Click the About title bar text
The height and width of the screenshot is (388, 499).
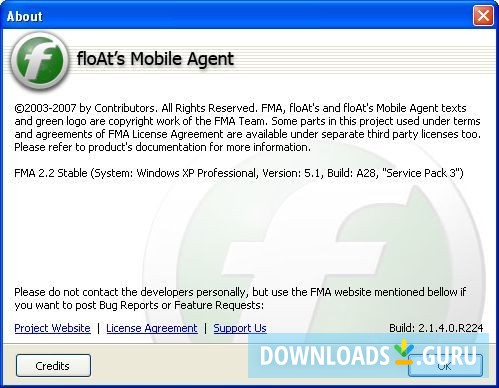pos(25,16)
